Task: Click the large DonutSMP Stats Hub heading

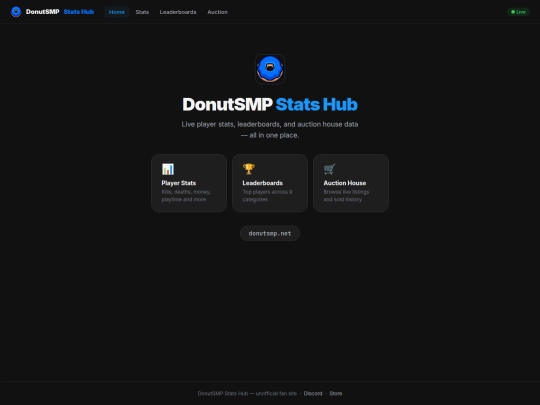Action: 270,104
